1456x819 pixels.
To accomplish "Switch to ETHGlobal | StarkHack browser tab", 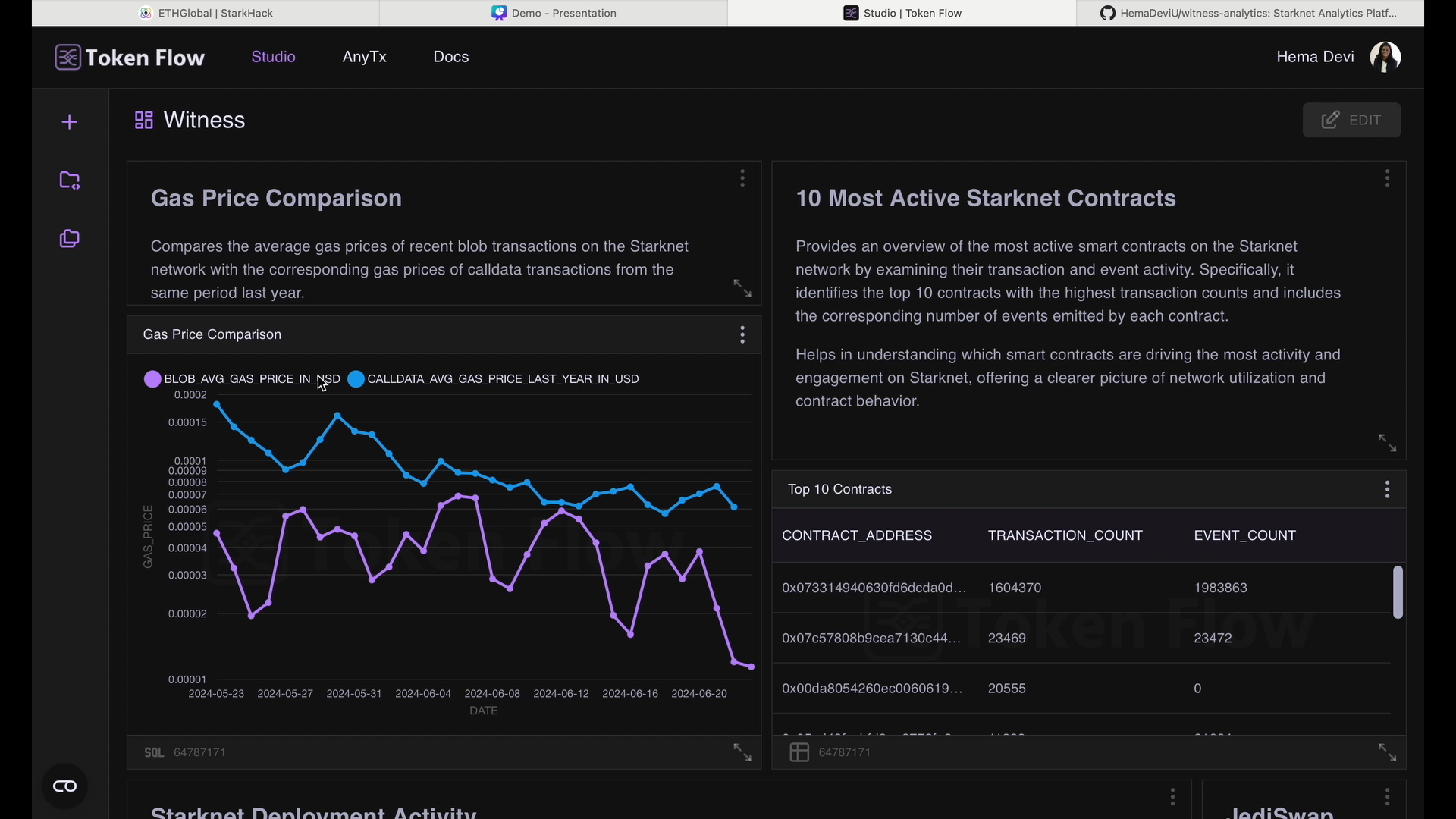I will (206, 13).
